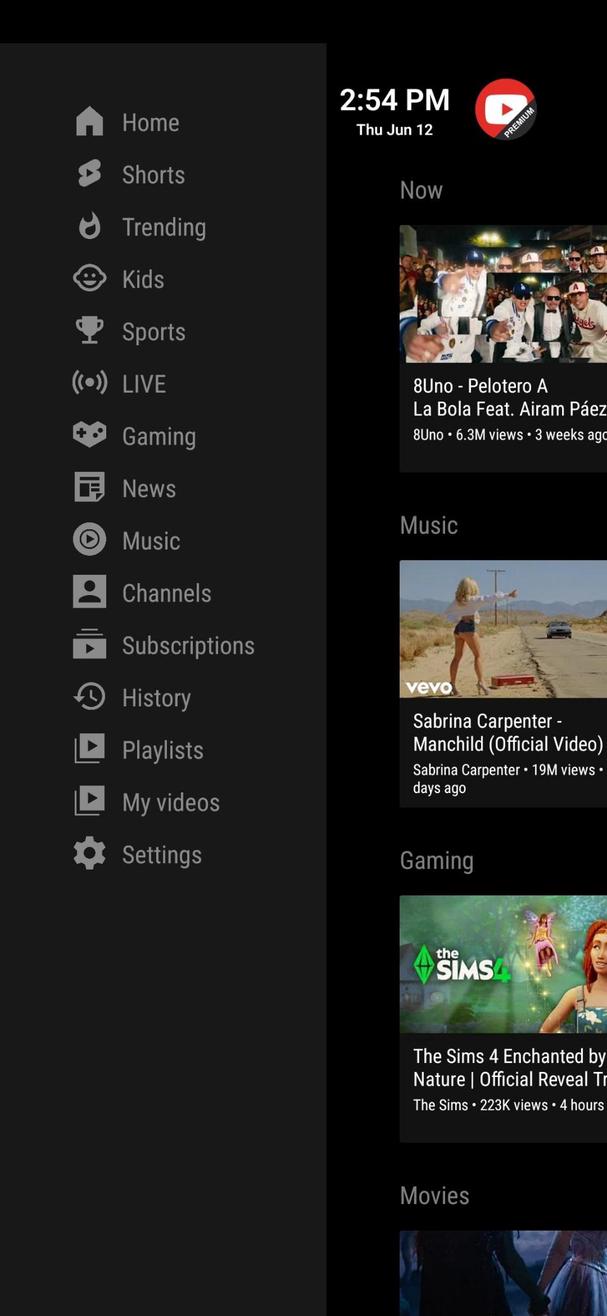Click the Shorts logo icon
This screenshot has width=607, height=1316.
[89, 174]
